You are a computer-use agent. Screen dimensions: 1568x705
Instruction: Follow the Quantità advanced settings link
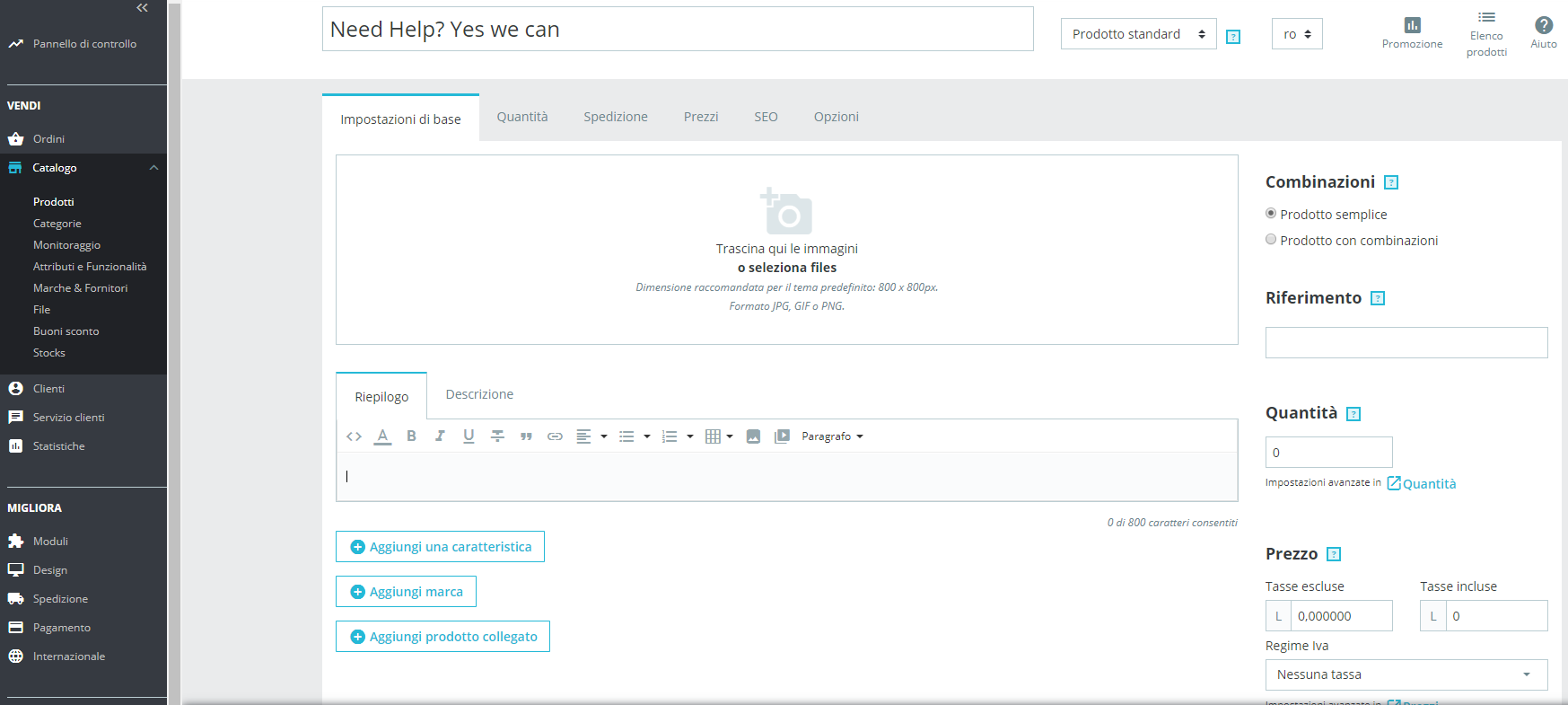[x=1422, y=484]
